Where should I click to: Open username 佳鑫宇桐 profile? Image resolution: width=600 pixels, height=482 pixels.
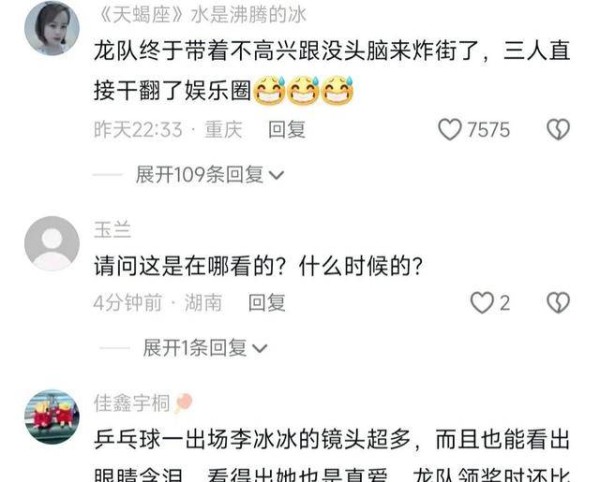[x=132, y=403]
